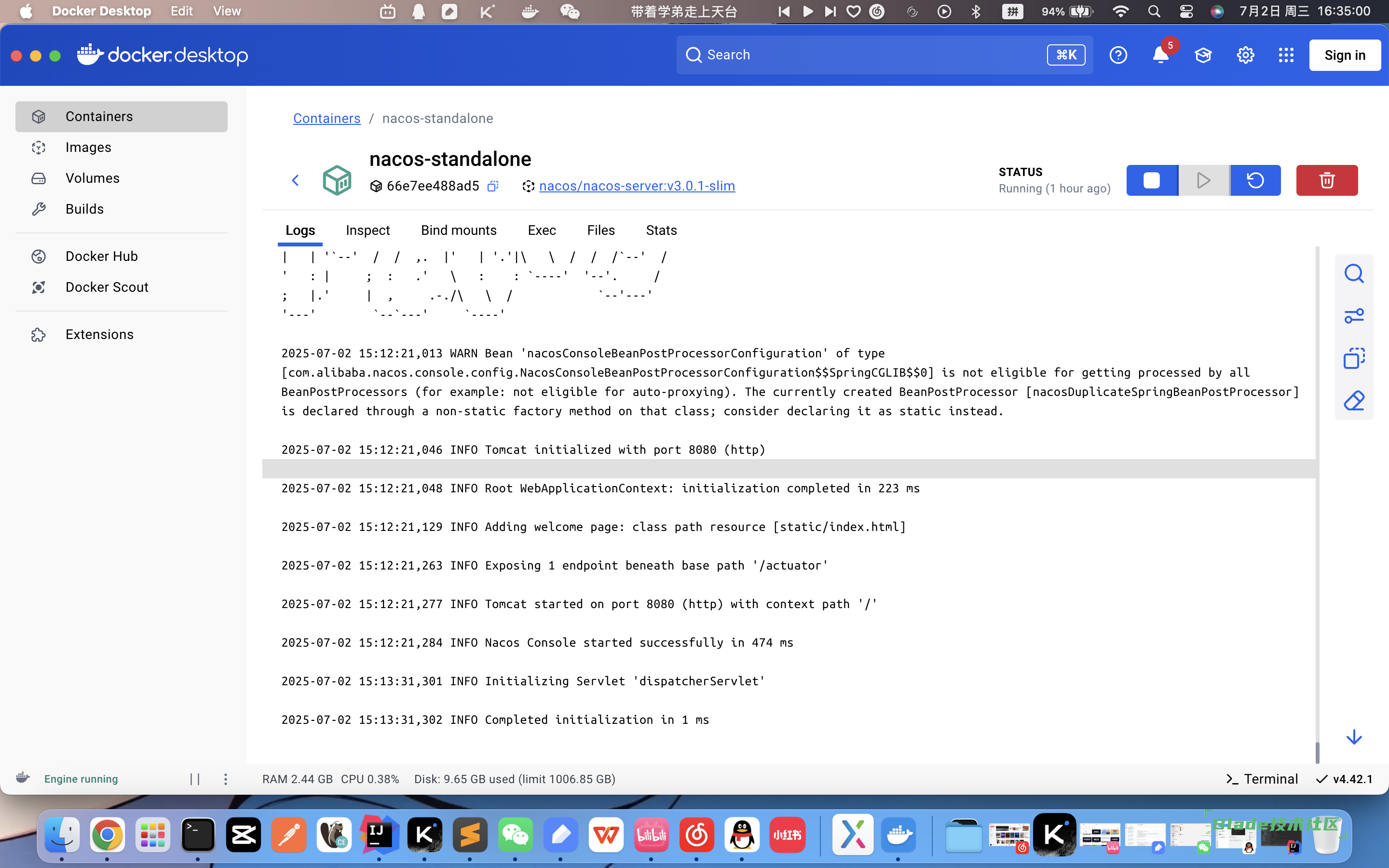The image size is (1389, 868).
Task: Switch to the Inspect tab
Action: pos(368,230)
